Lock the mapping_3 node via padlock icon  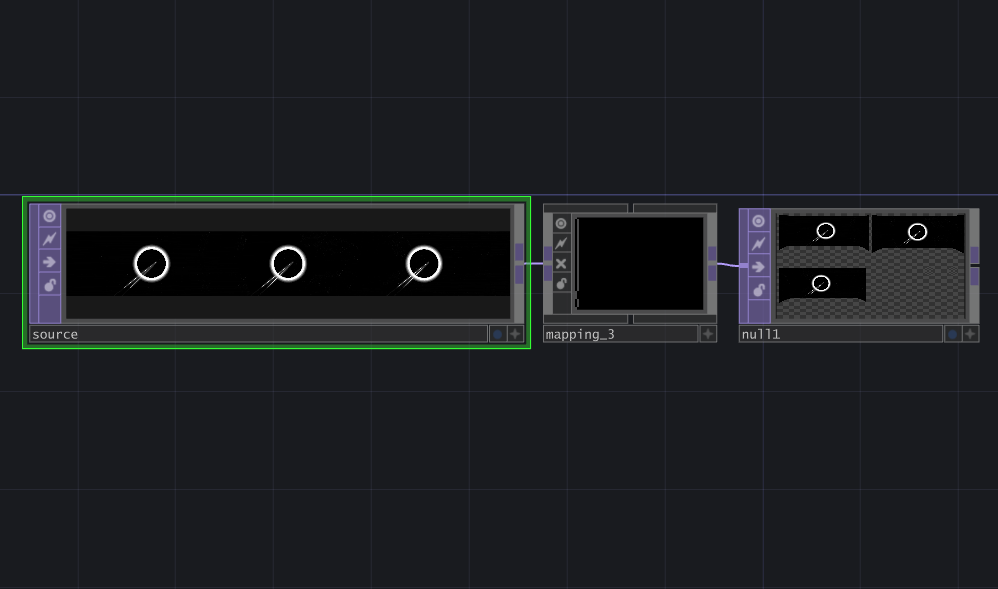tap(561, 284)
